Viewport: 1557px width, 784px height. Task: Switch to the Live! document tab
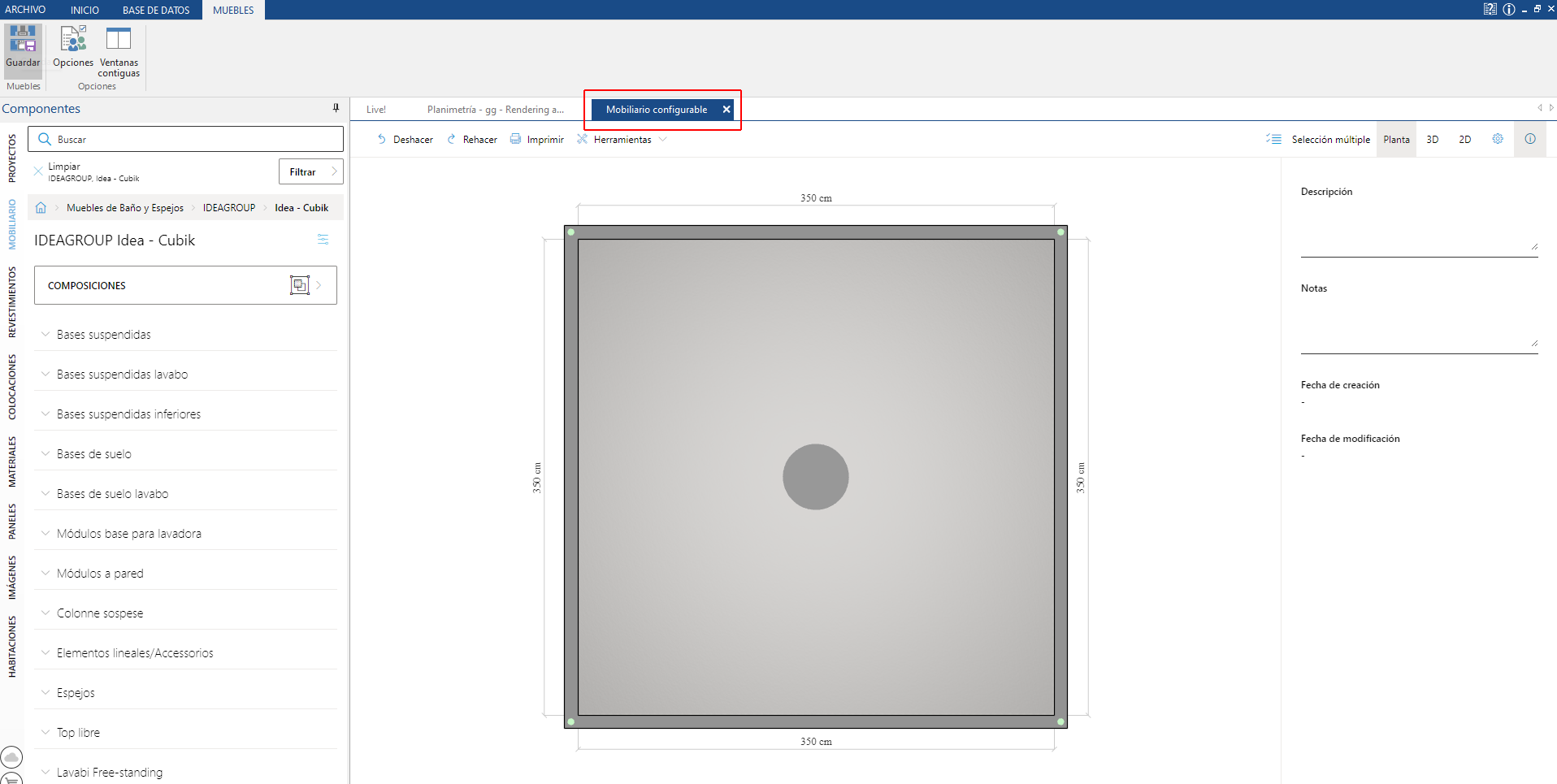[x=376, y=110]
